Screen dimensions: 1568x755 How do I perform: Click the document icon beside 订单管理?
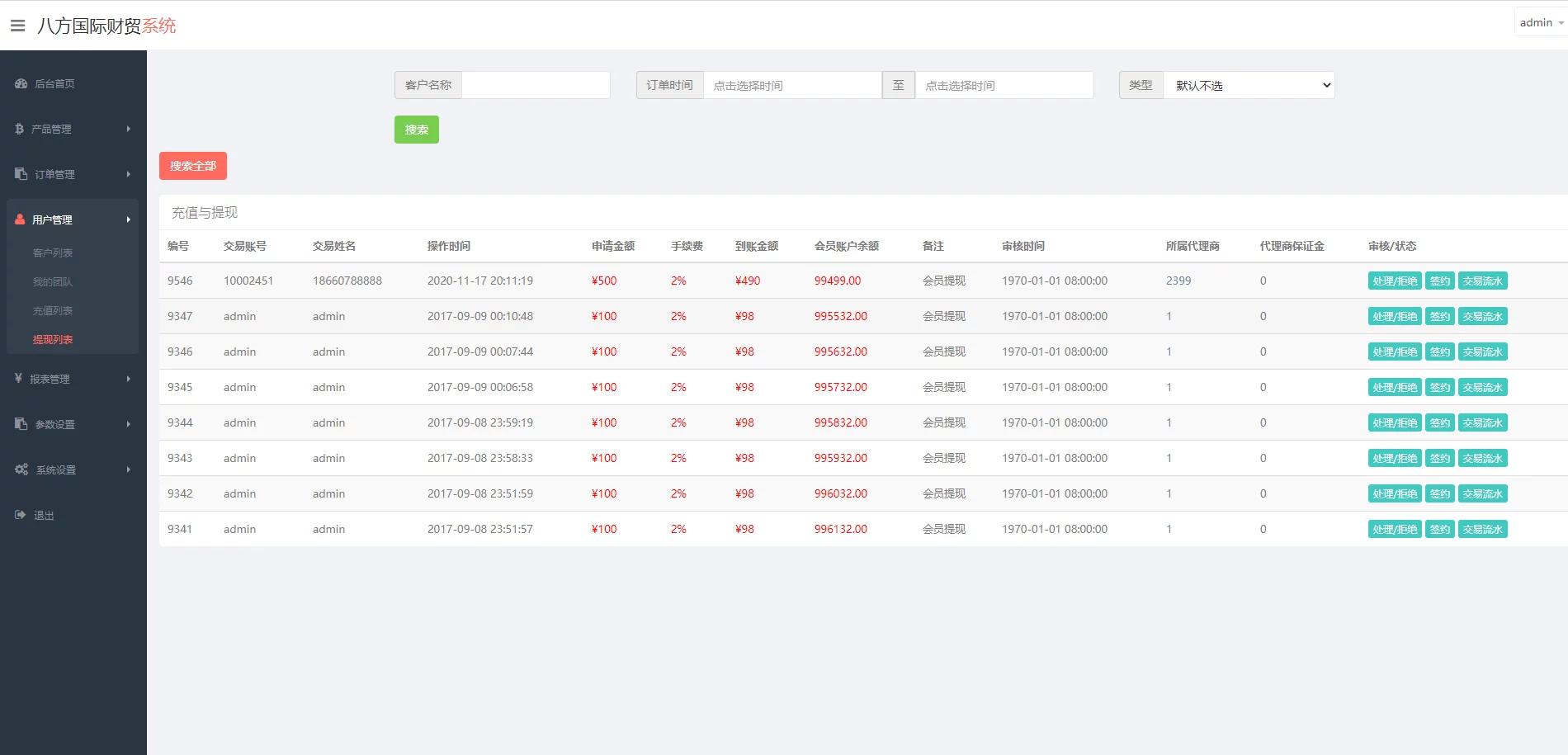point(21,174)
